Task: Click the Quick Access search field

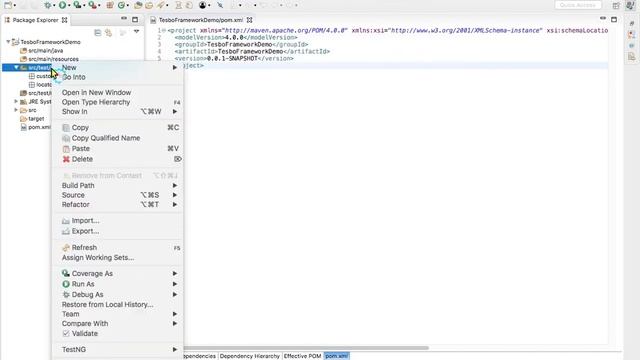Action: point(578,5)
